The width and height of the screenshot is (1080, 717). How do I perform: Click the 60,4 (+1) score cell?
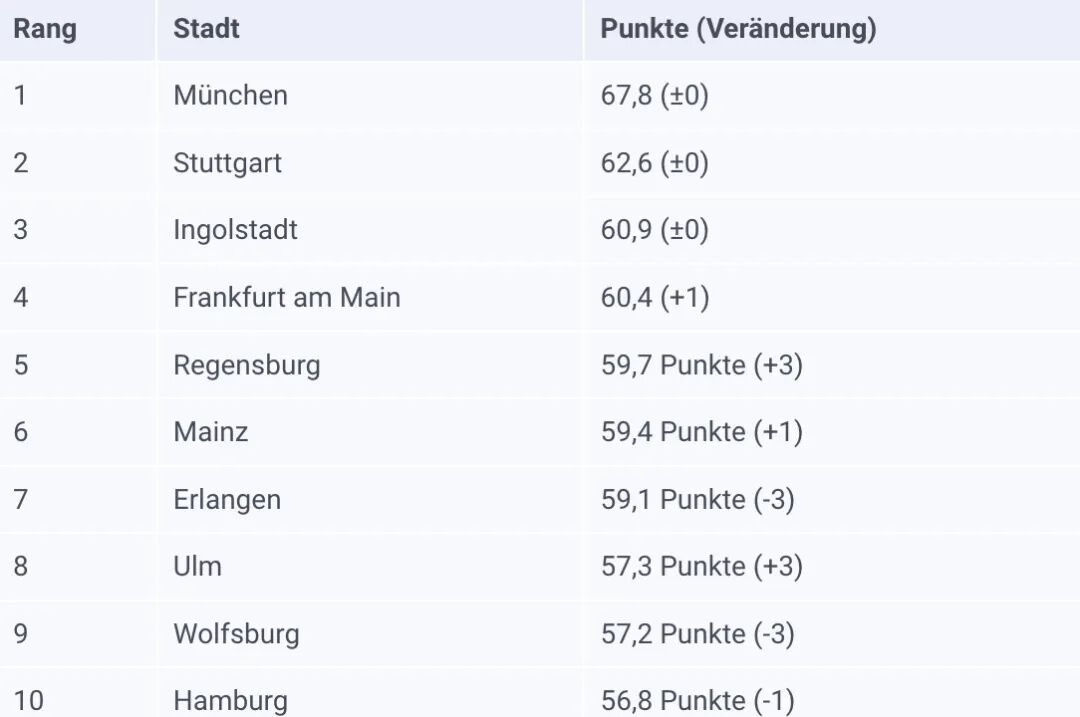654,297
